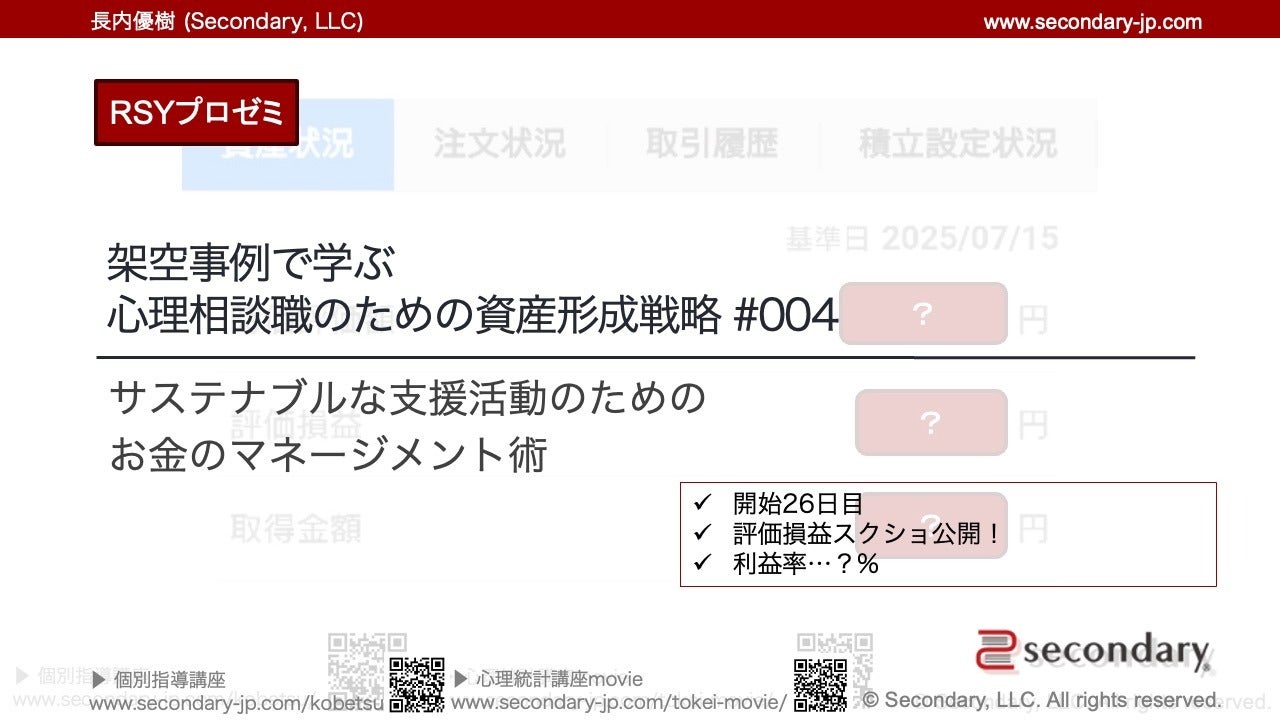Open the www.secondary-jp.com/tokei-movie/ link
This screenshot has width=1280, height=720.
coord(619,703)
